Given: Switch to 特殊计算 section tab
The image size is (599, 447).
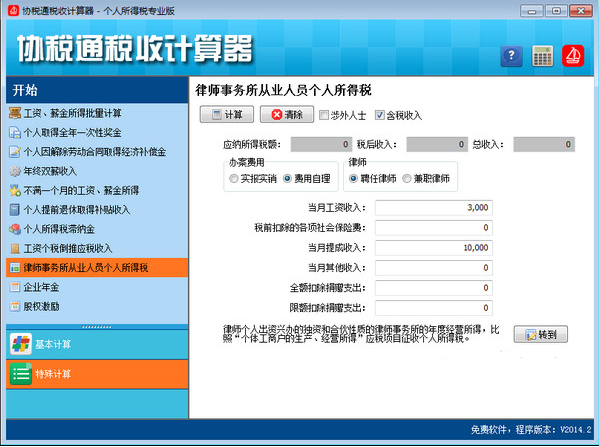Looking at the screenshot, I should pyautogui.click(x=97, y=374).
